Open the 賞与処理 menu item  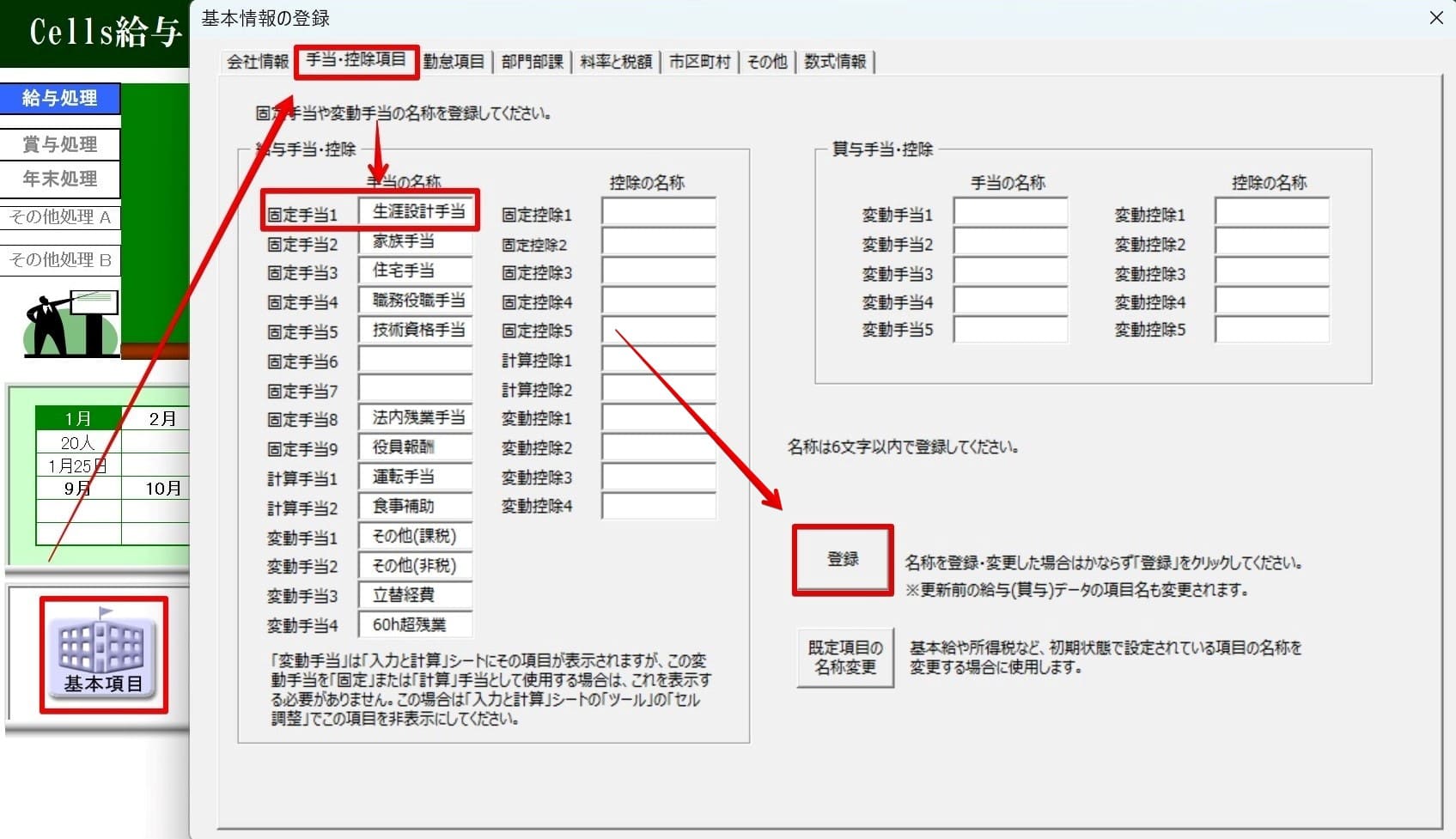coord(60,144)
